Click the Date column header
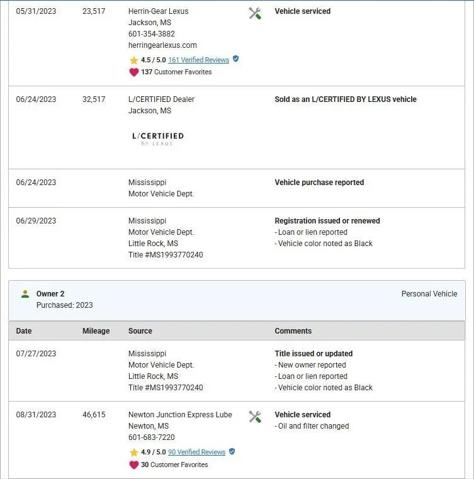The height and width of the screenshot is (479, 474). click(24, 331)
